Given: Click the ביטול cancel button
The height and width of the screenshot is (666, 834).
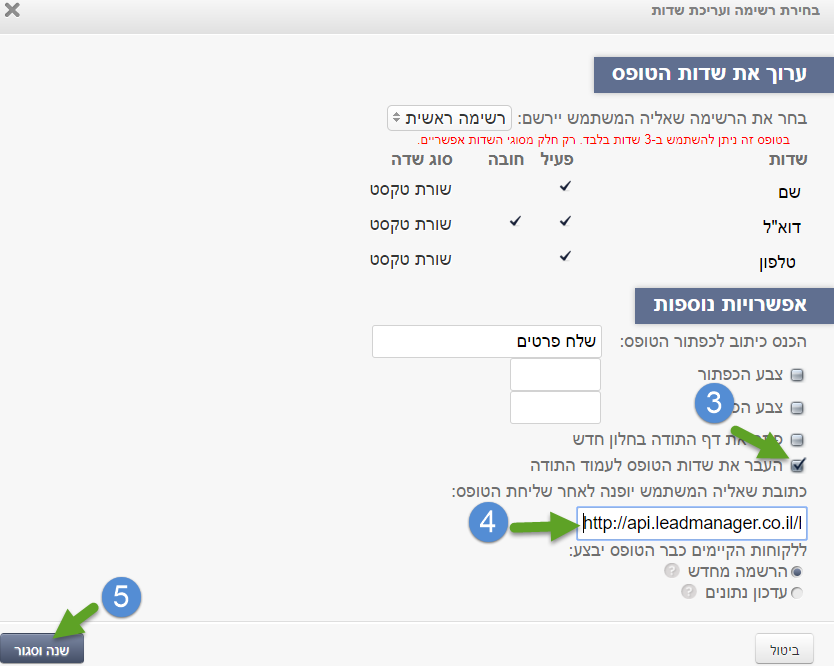Looking at the screenshot, I should [x=785, y=648].
